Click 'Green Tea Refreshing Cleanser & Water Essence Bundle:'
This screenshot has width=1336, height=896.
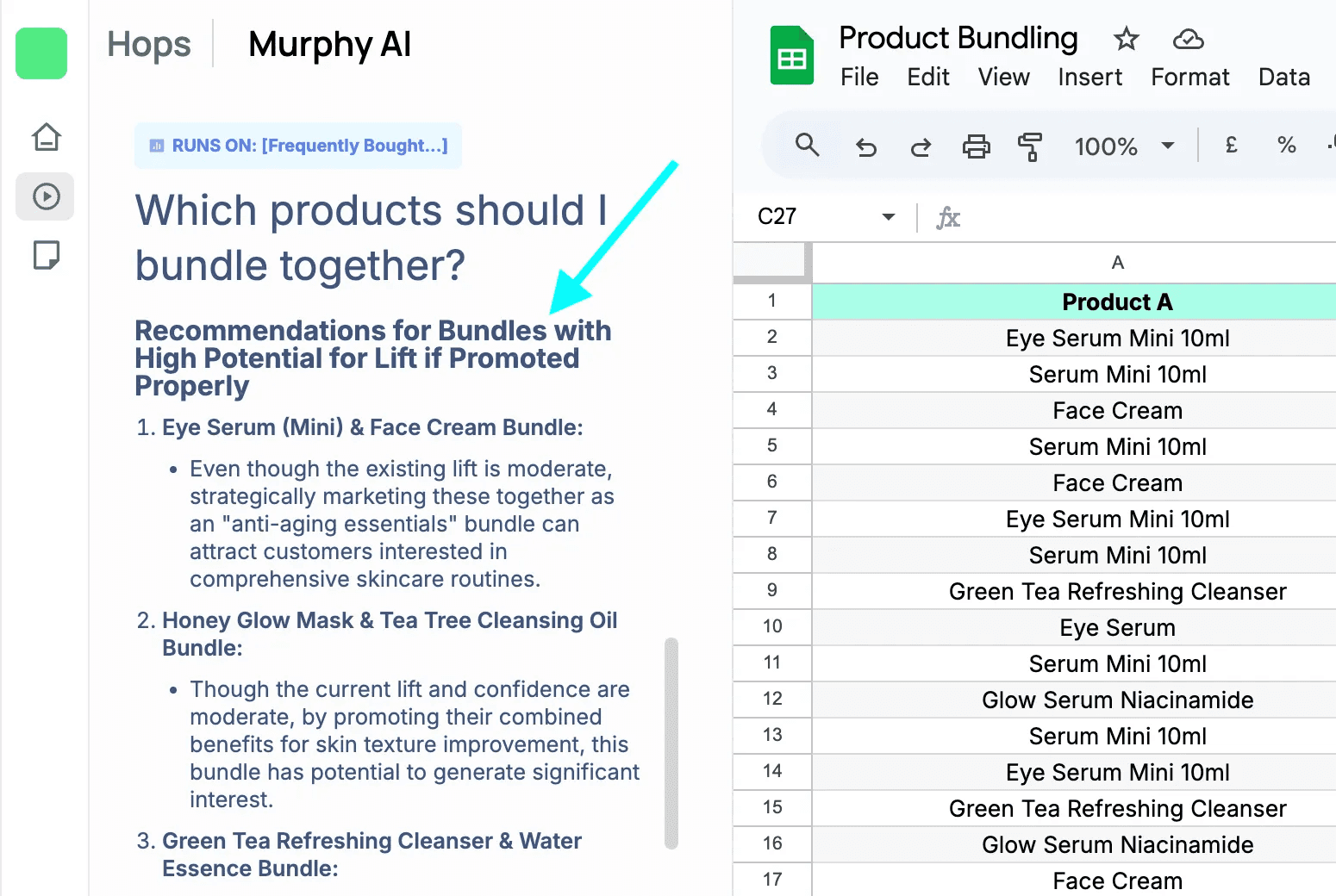coord(371,855)
